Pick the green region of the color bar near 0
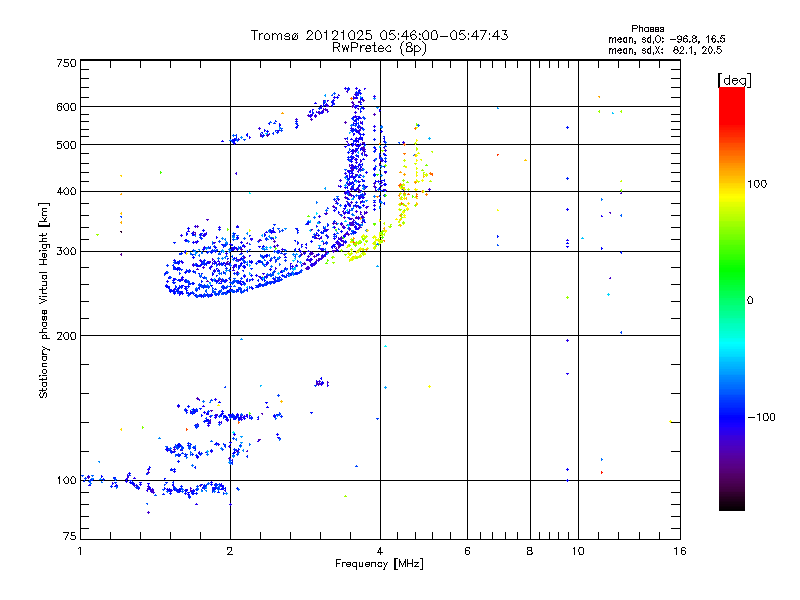Image resolution: width=800 pixels, height=600 pixels. click(x=732, y=298)
